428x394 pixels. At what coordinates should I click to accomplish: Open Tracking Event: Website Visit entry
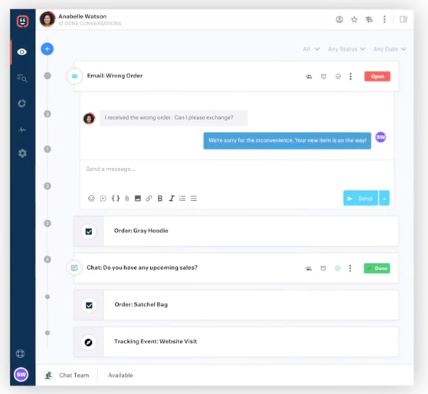pyautogui.click(x=236, y=342)
